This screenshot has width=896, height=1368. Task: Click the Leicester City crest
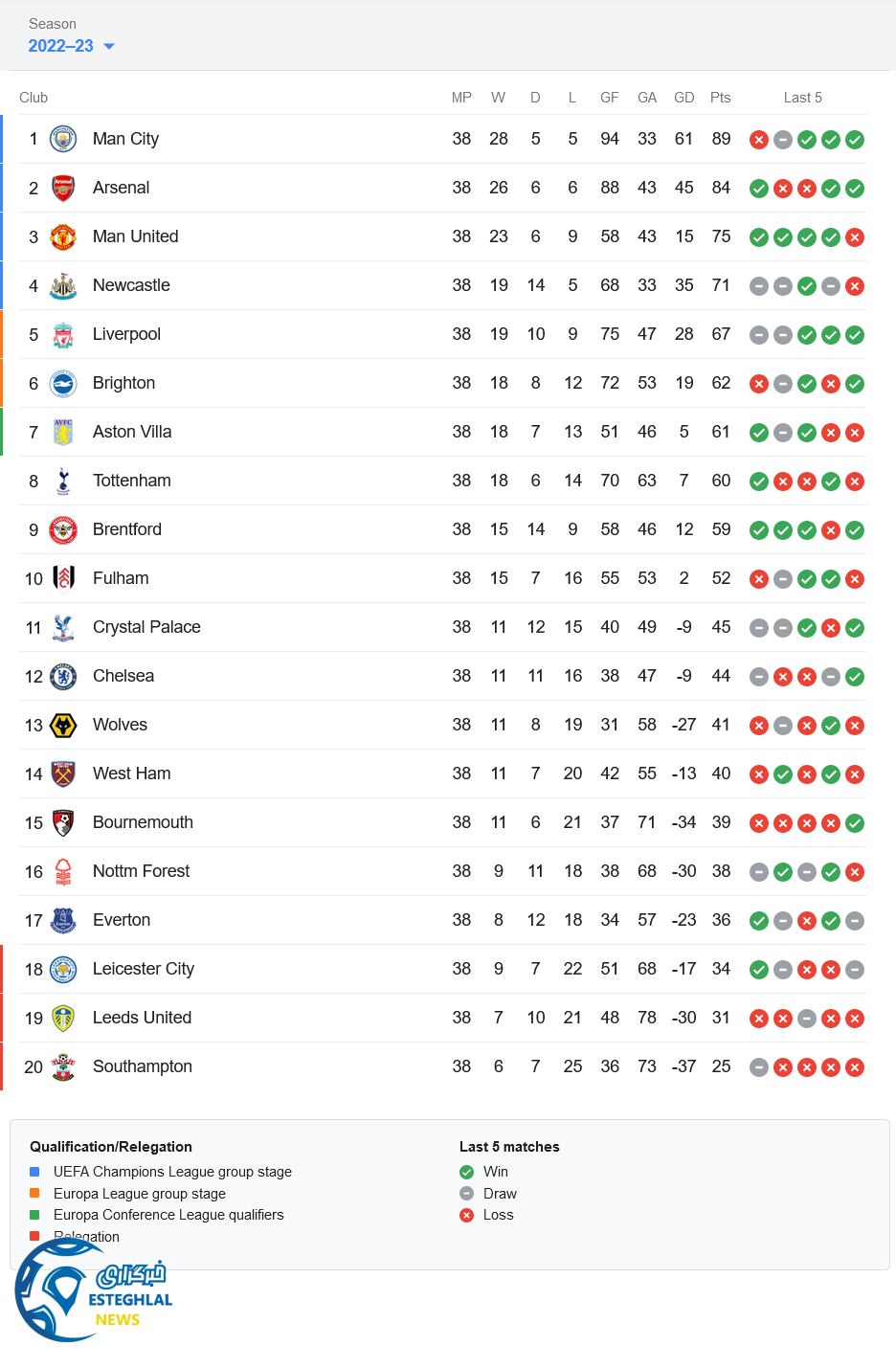coord(63,970)
